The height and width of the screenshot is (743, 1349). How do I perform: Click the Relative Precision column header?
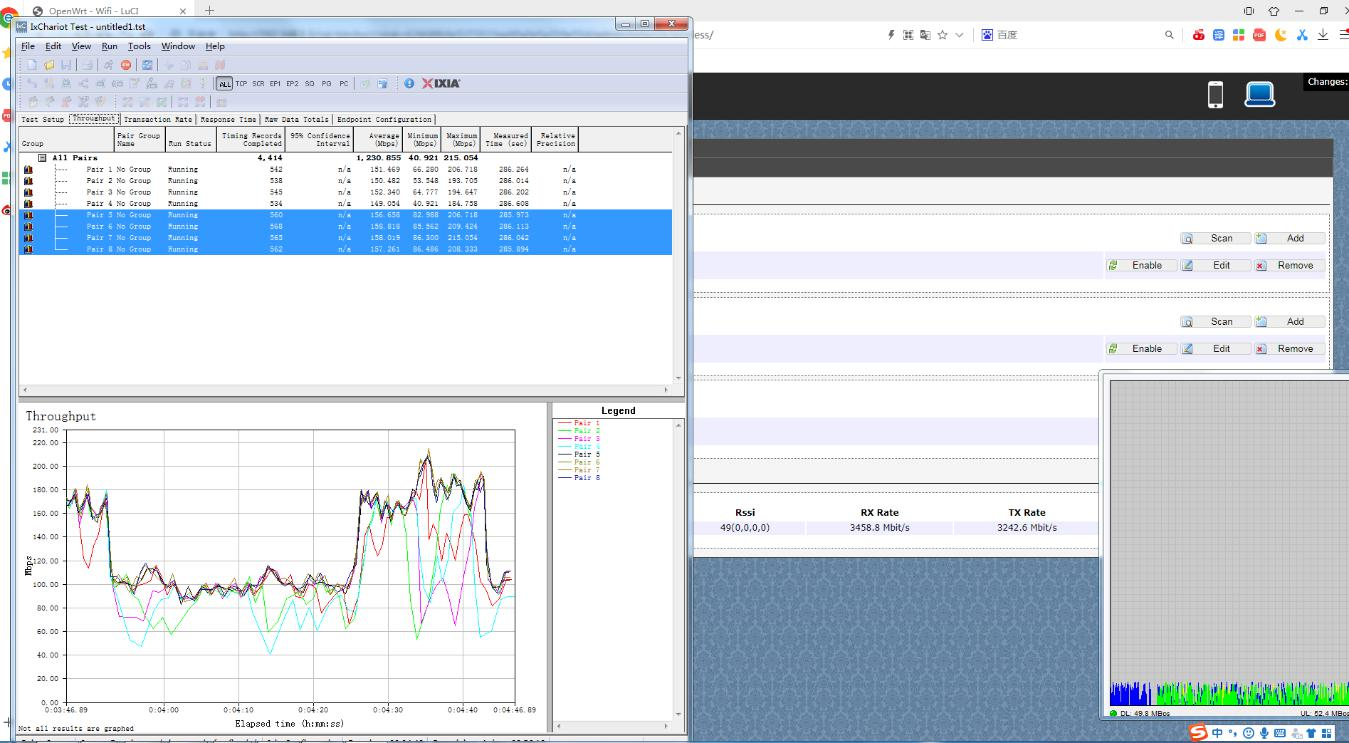click(x=556, y=139)
